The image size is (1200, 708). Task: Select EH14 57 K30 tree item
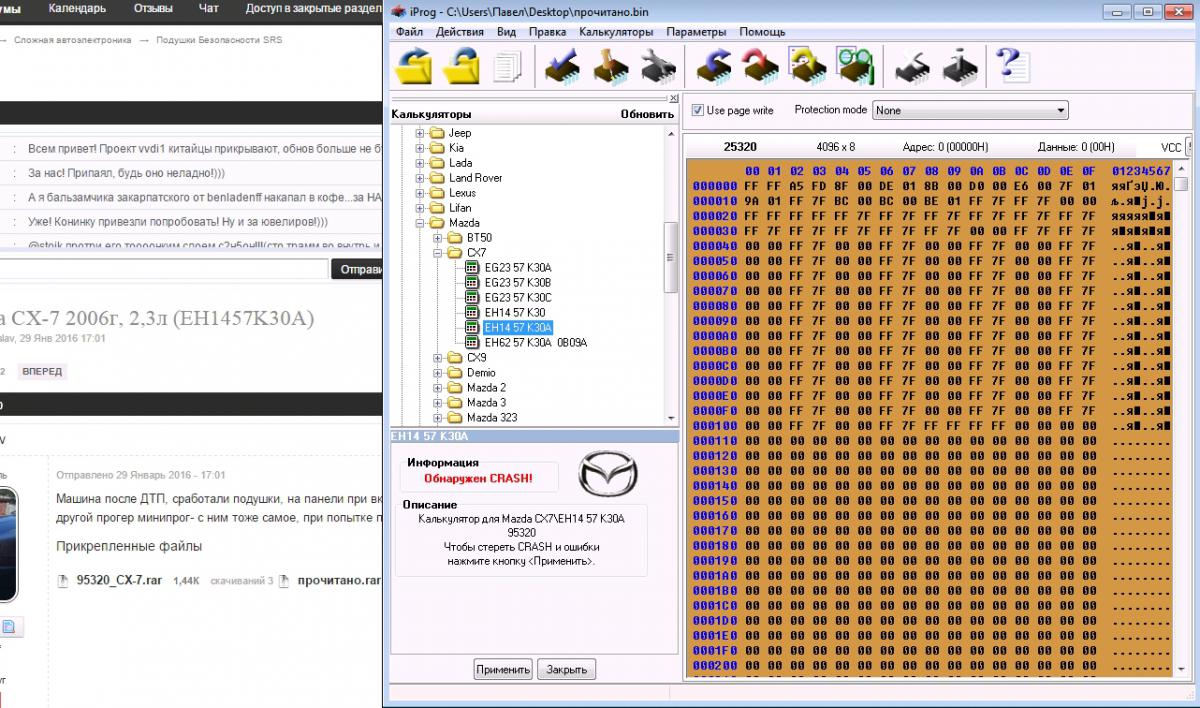pyautogui.click(x=515, y=313)
